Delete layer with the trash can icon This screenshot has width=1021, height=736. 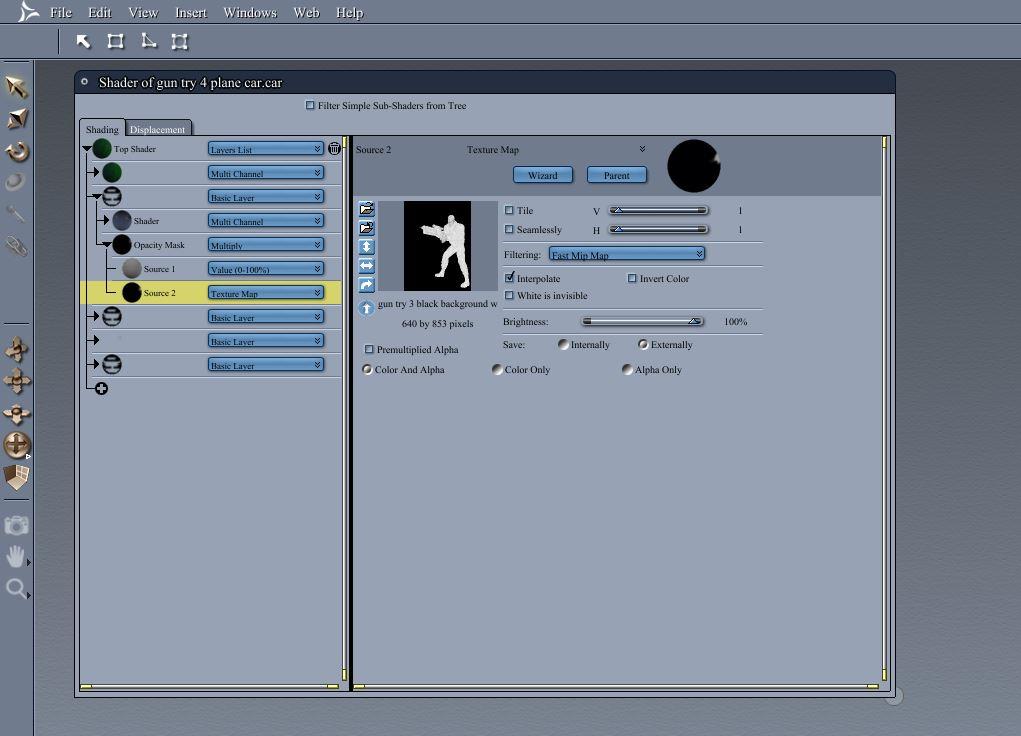pyautogui.click(x=334, y=149)
